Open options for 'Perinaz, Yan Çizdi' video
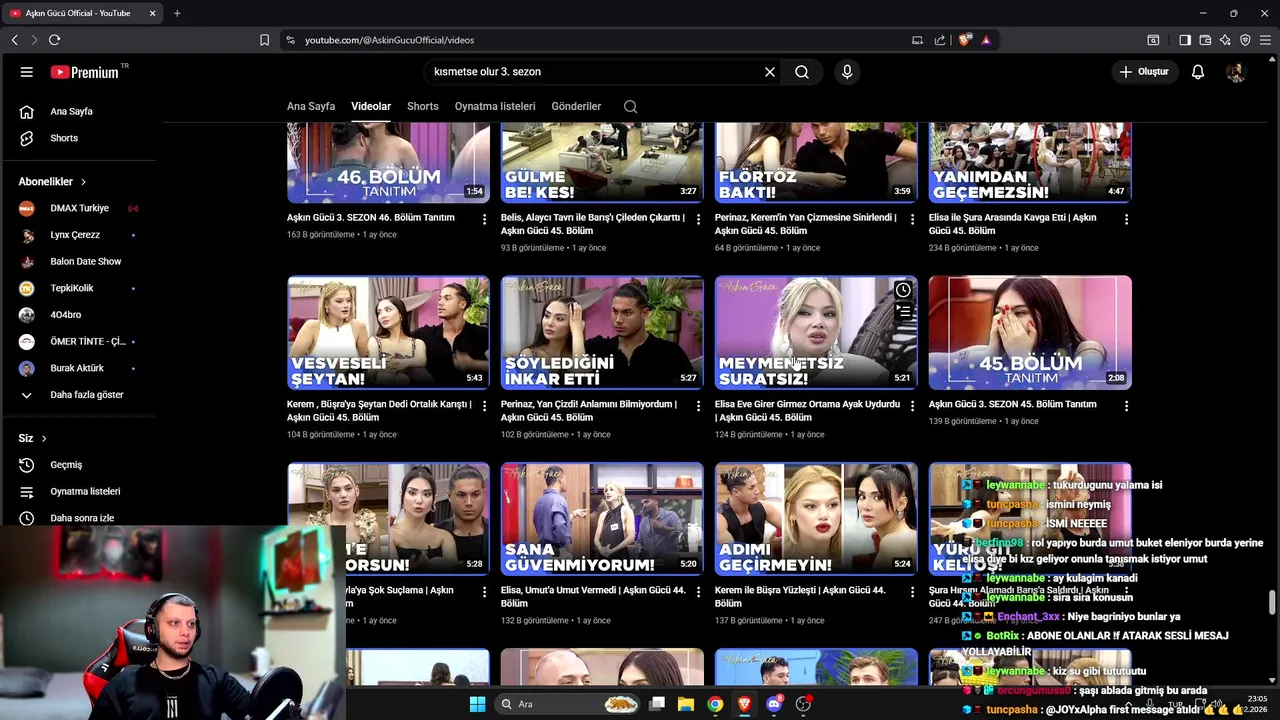 coord(698,406)
